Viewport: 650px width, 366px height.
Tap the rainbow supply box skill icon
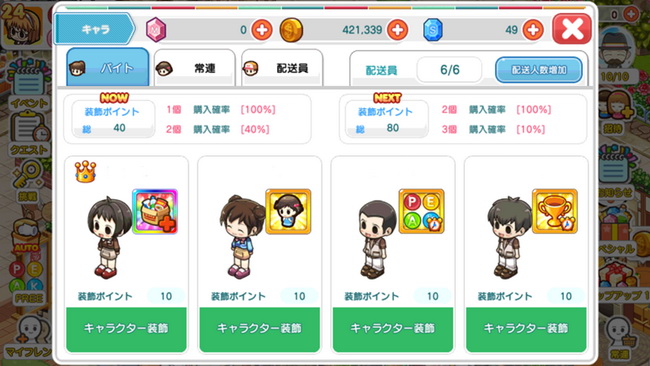pyautogui.click(x=155, y=211)
